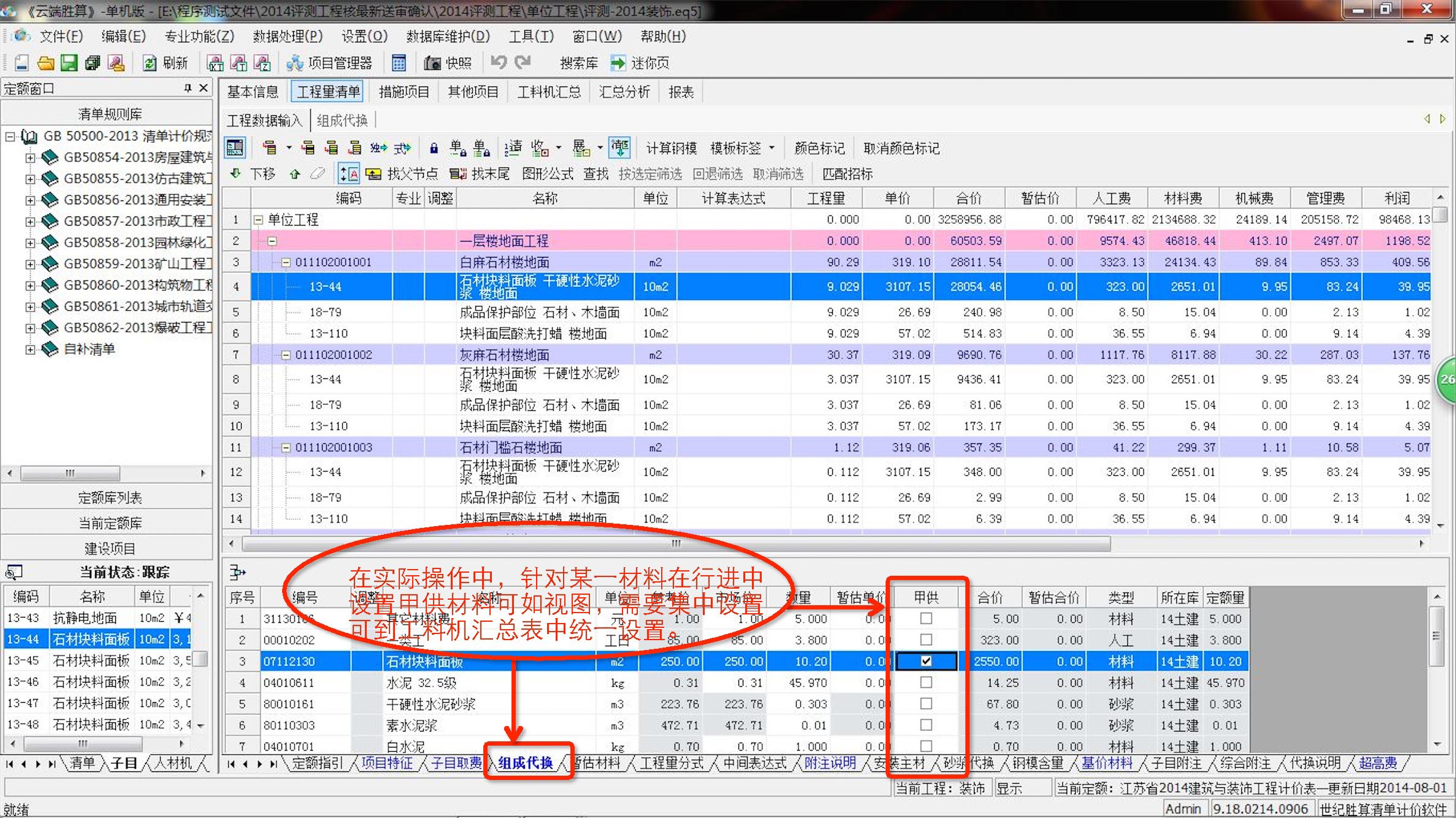
Task: Select the 组成代换 bottom tab
Action: (526, 763)
